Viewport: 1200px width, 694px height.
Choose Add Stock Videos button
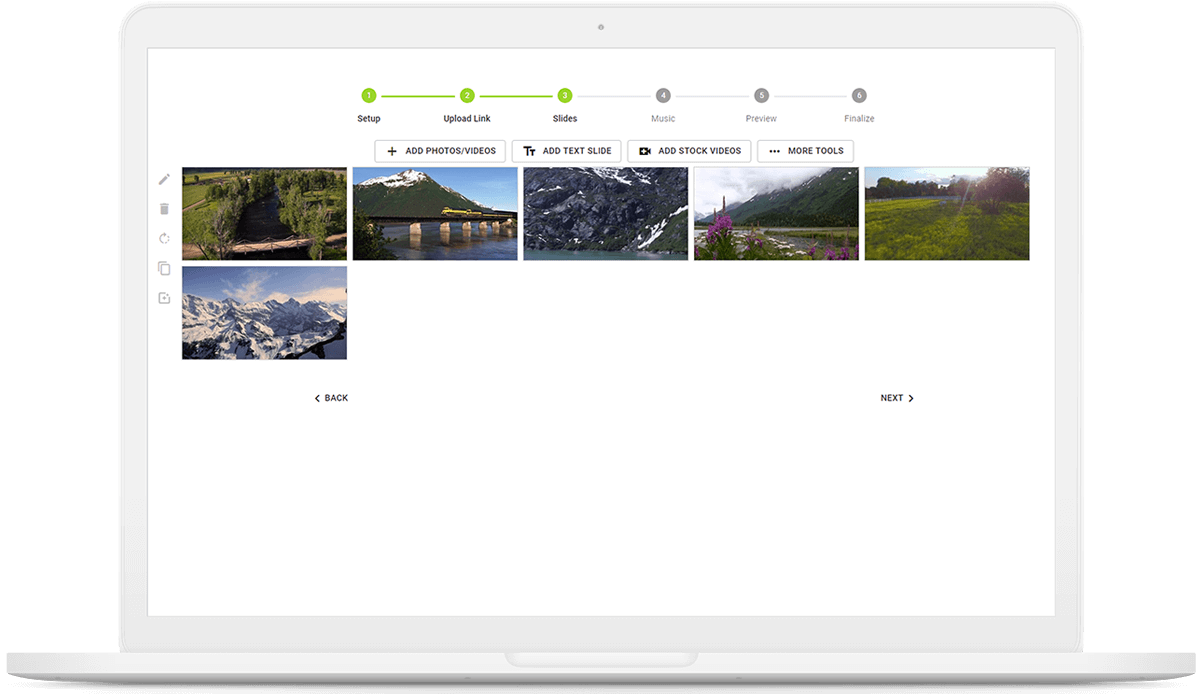[689, 151]
